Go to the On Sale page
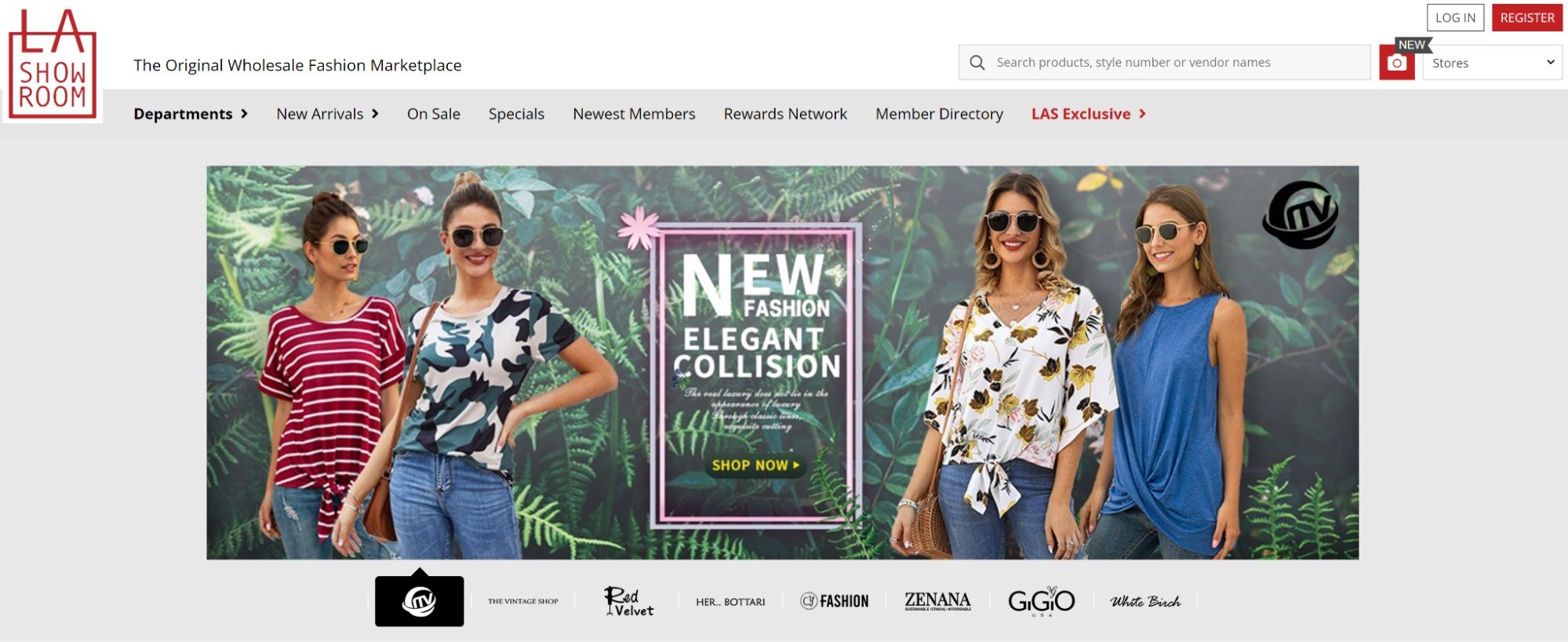Image resolution: width=1568 pixels, height=642 pixels. tap(434, 114)
